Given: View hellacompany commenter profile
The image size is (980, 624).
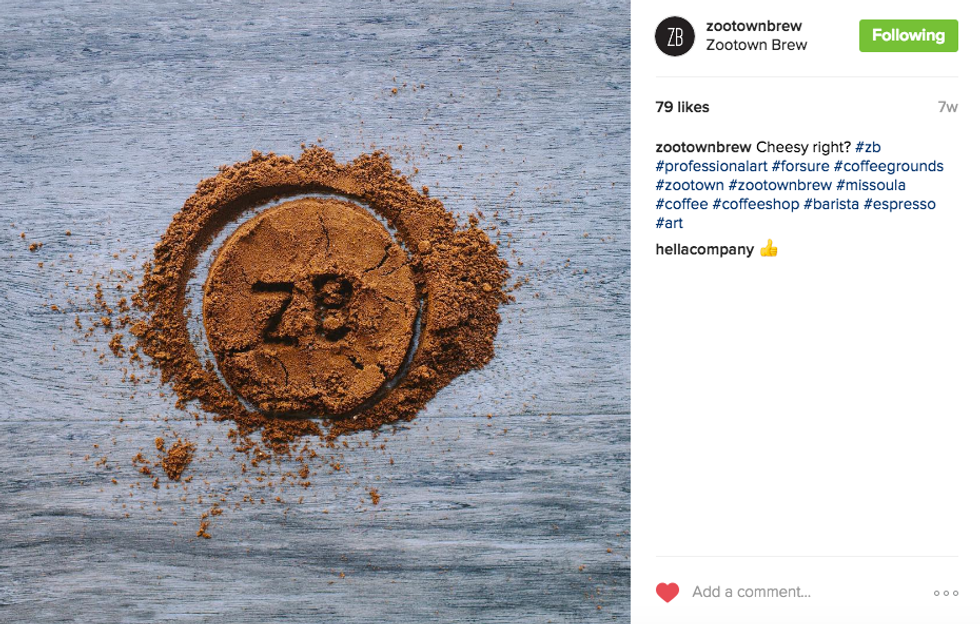Looking at the screenshot, I should pyautogui.click(x=704, y=249).
